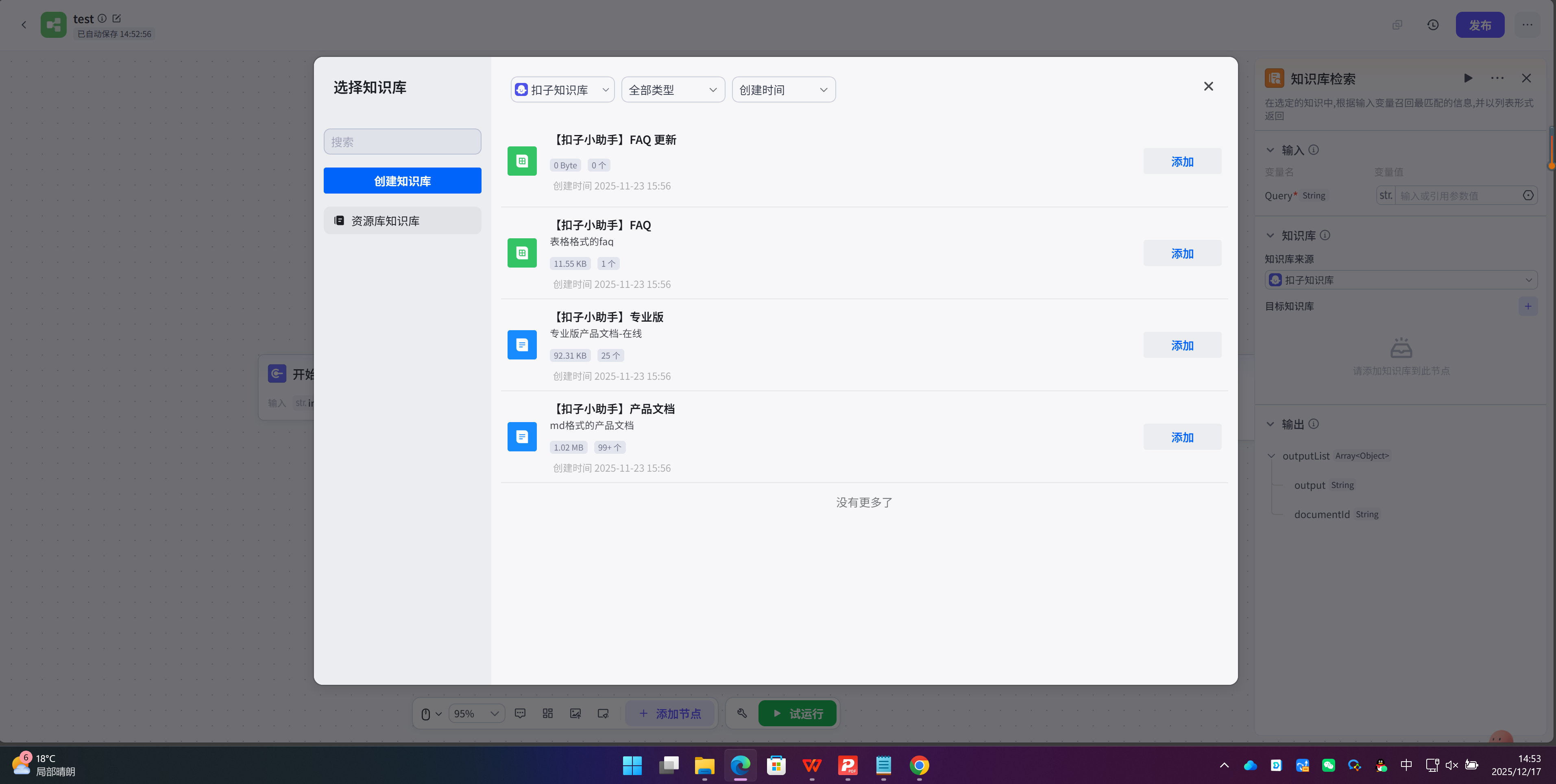This screenshot has height=784, width=1556.
Task: Select 资源库知识库 in the sidebar
Action: click(402, 221)
